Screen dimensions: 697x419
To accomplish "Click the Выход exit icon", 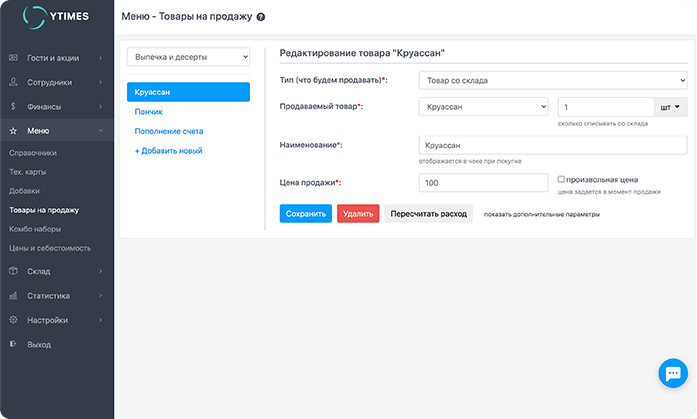I will tap(13, 344).
